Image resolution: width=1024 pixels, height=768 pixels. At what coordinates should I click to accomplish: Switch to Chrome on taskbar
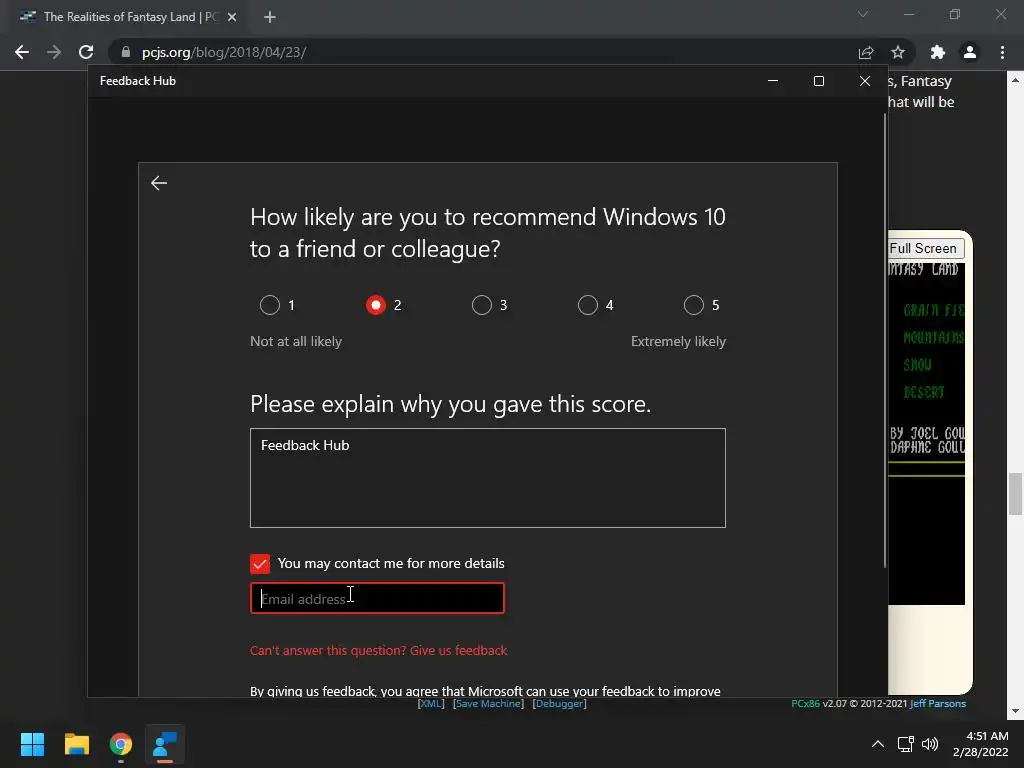point(121,744)
